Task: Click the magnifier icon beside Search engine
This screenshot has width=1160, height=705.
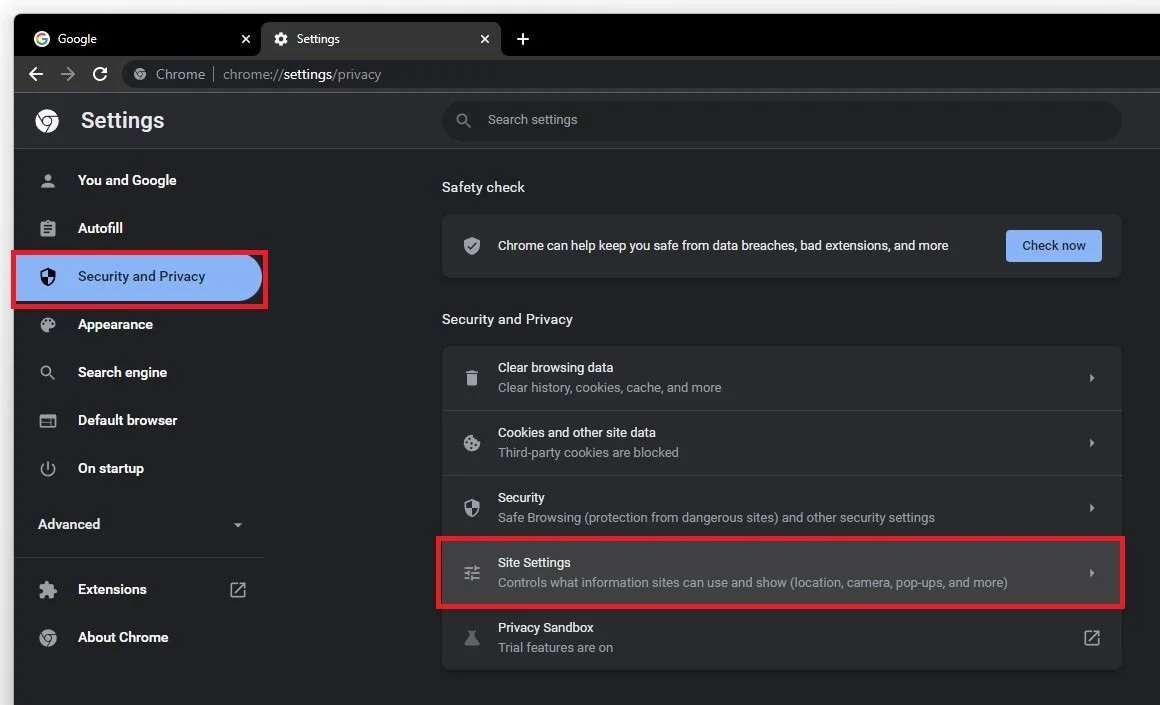Action: (x=47, y=373)
